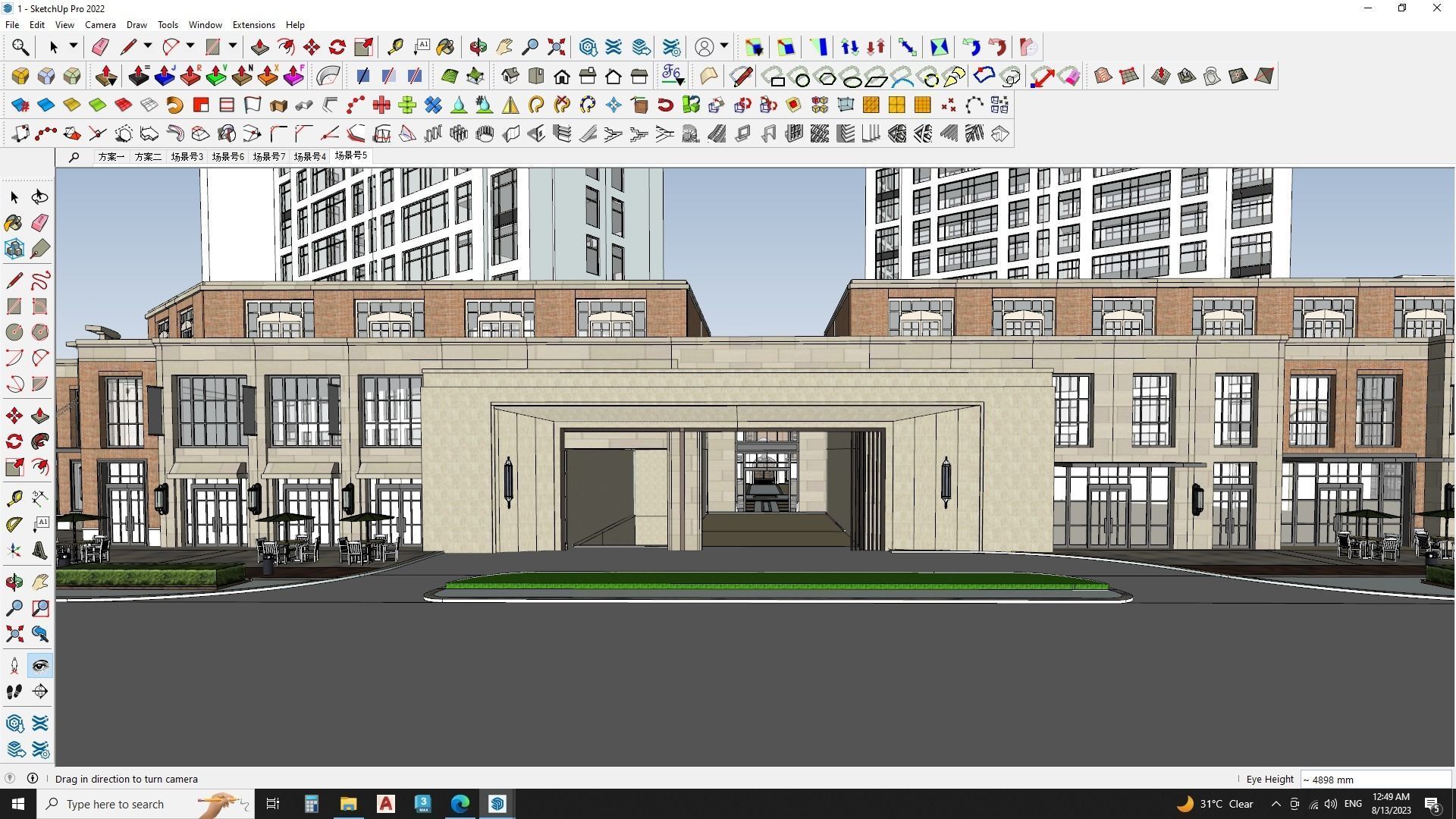Screen dimensions: 1456x819
Task: Select the Scale tool in top toolbar
Action: pyautogui.click(x=363, y=47)
